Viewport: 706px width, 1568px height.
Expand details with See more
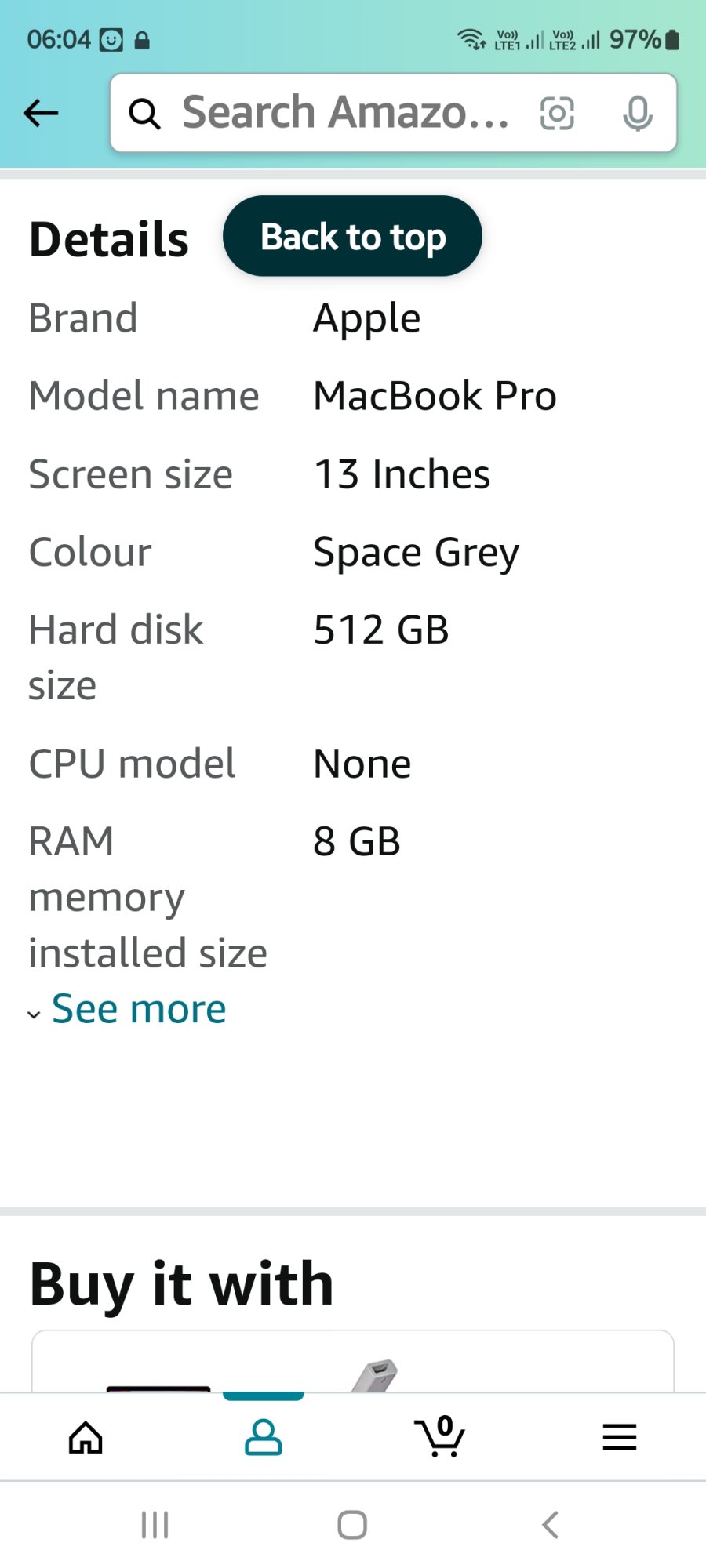click(x=139, y=1009)
